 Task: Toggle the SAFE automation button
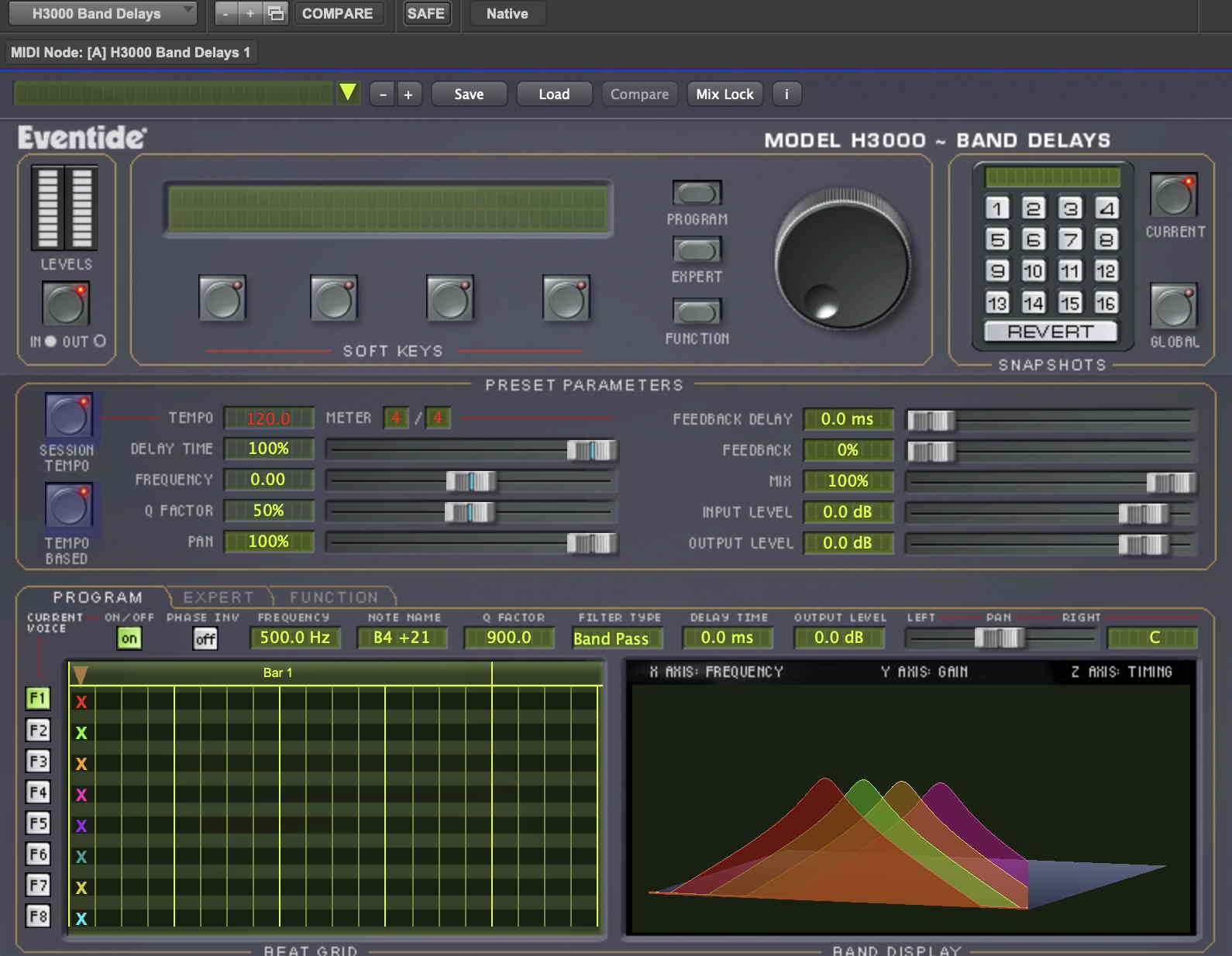point(425,13)
